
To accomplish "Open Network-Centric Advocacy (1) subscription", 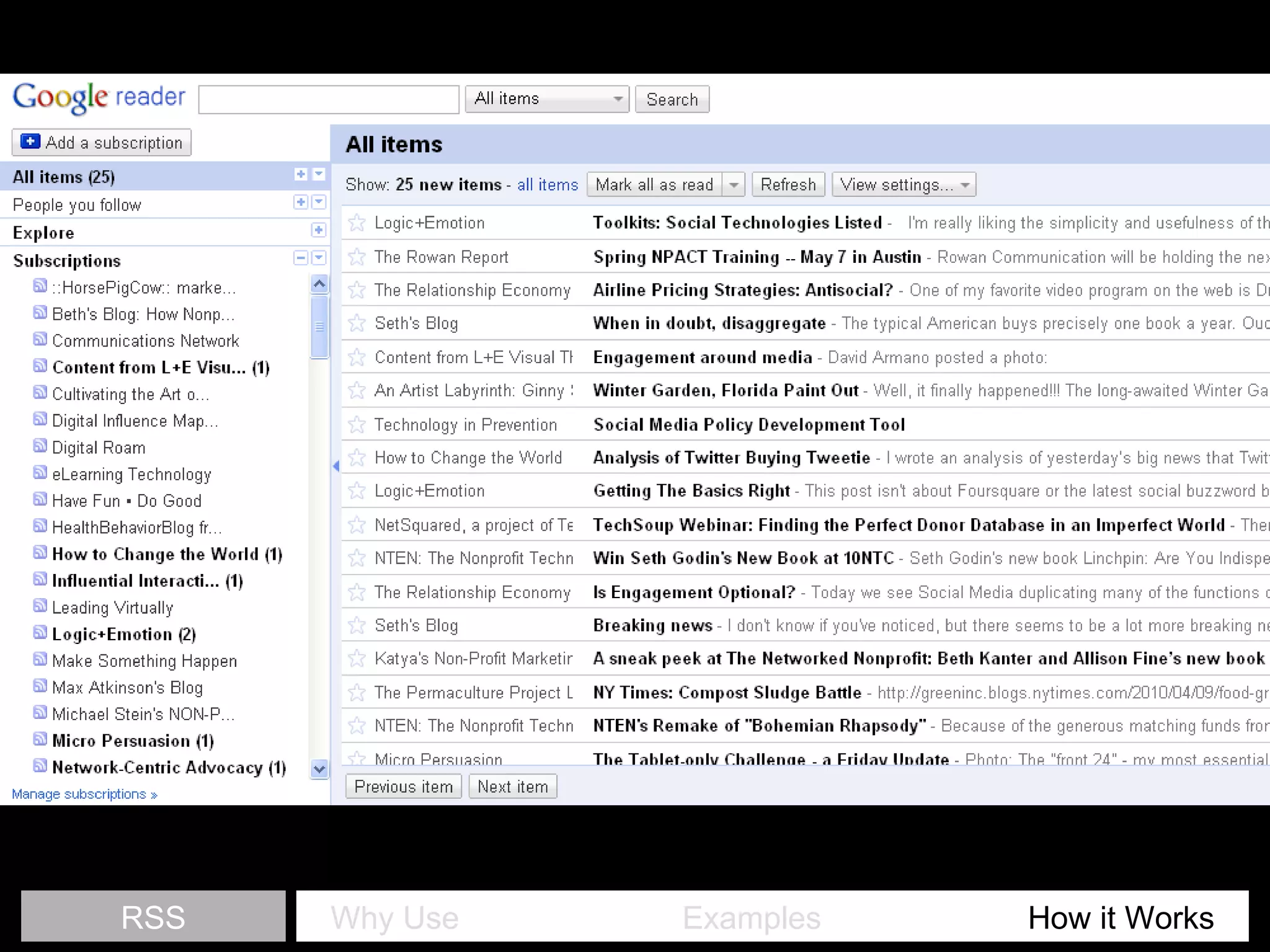I will tap(169, 768).
